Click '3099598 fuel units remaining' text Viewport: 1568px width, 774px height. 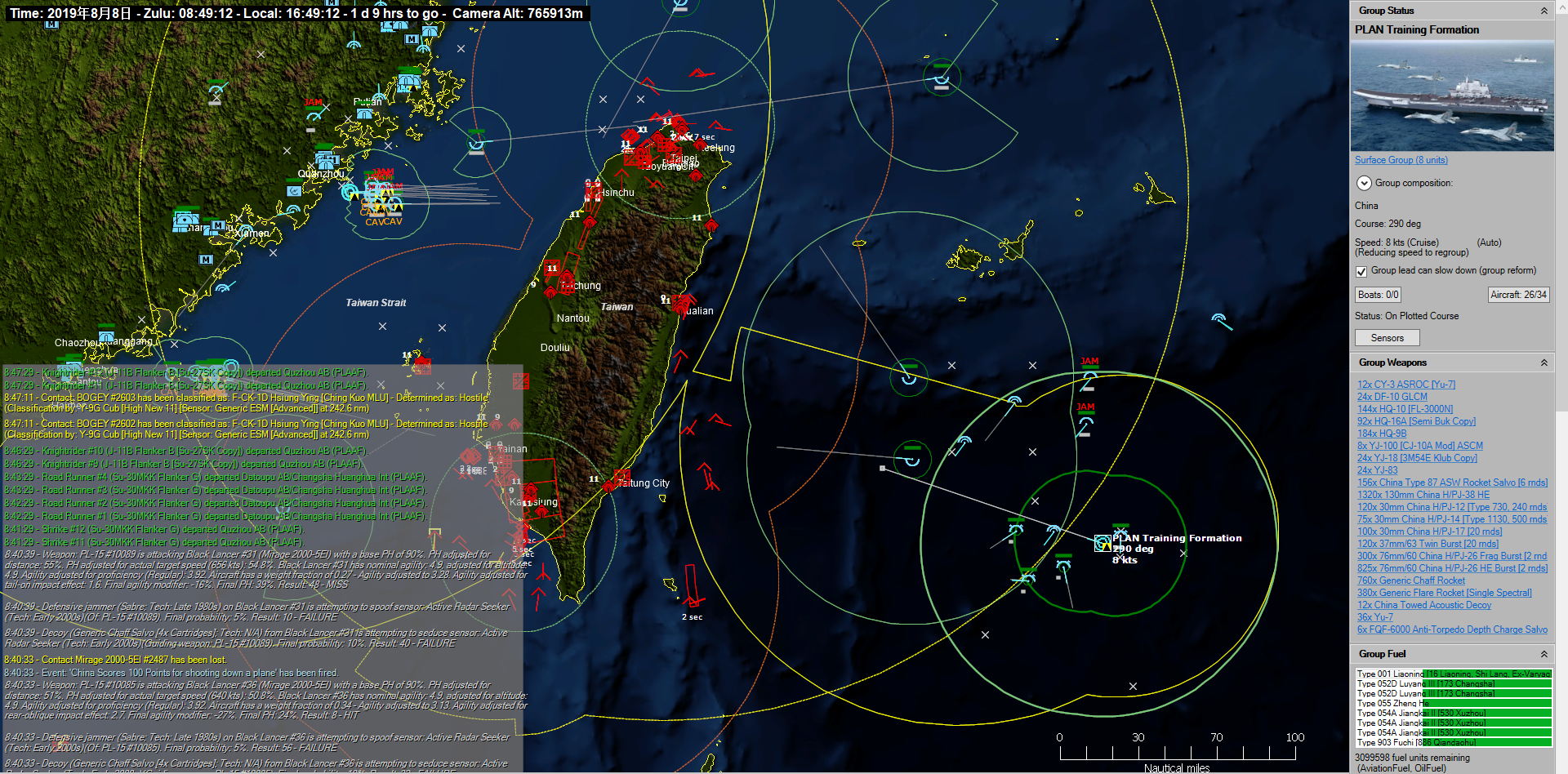(x=1412, y=758)
